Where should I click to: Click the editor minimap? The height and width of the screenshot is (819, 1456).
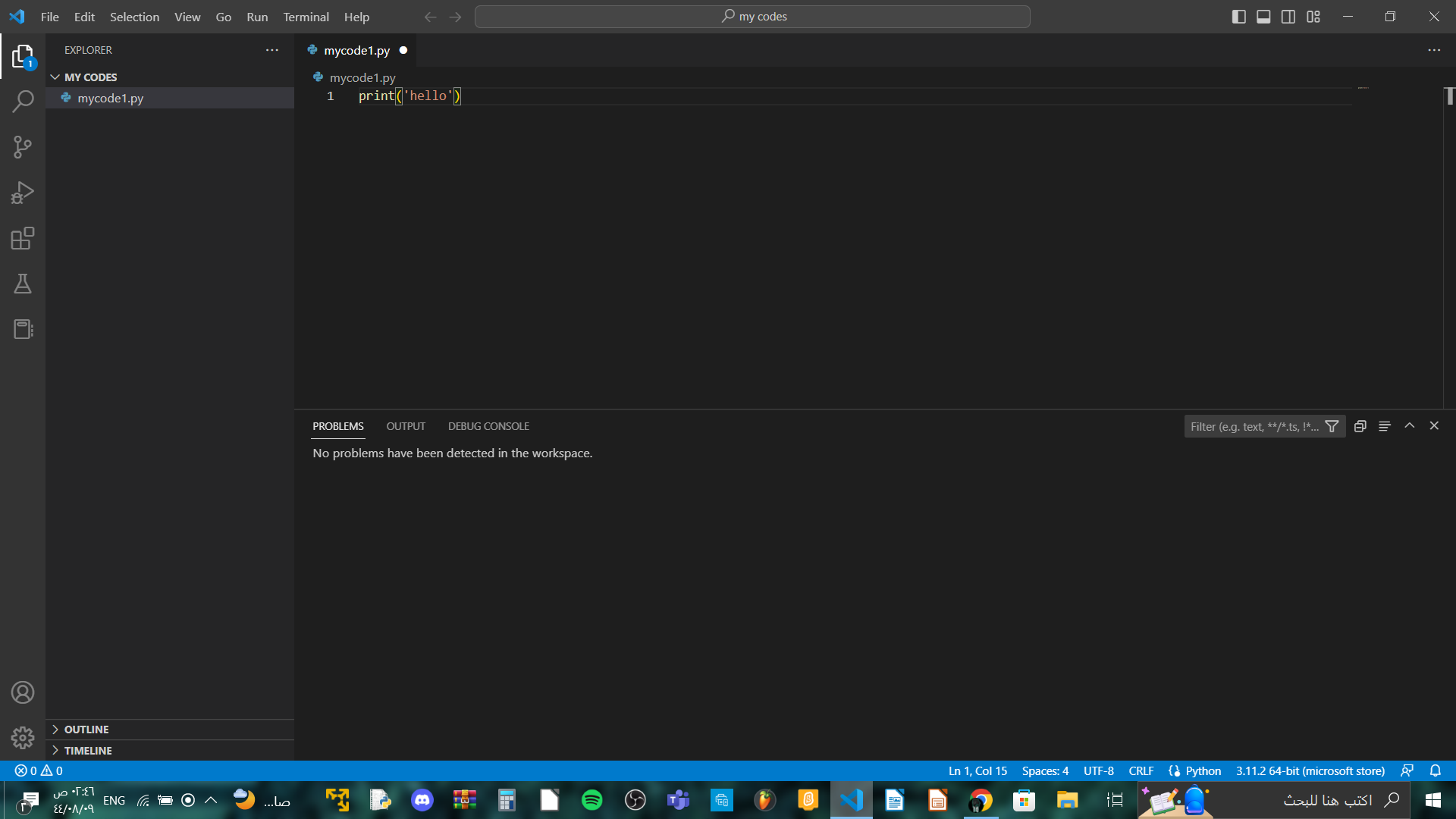(1363, 89)
